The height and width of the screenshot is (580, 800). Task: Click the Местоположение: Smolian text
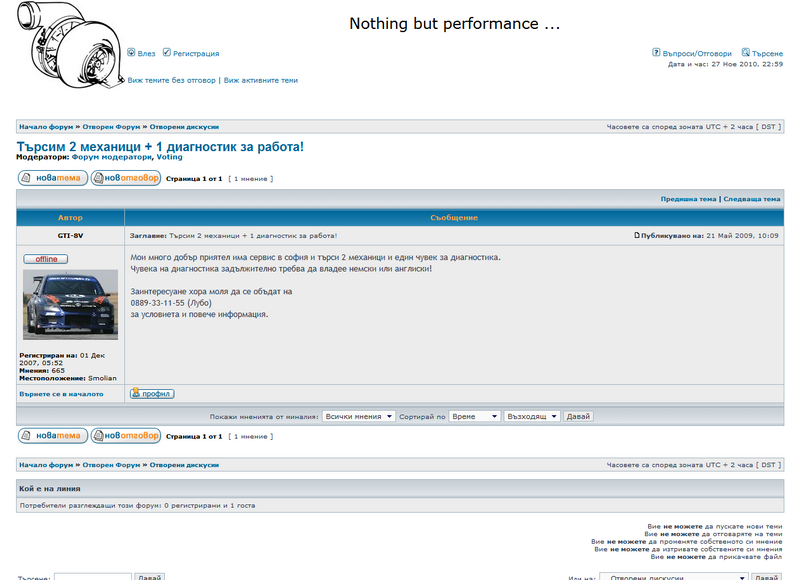point(68,379)
